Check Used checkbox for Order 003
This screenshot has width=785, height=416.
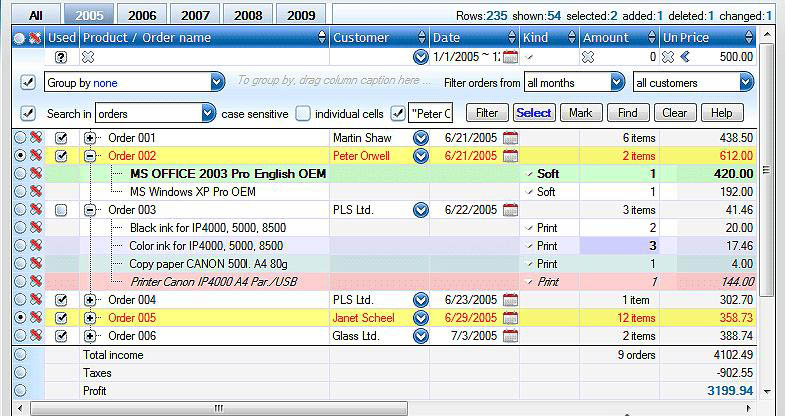click(61, 210)
